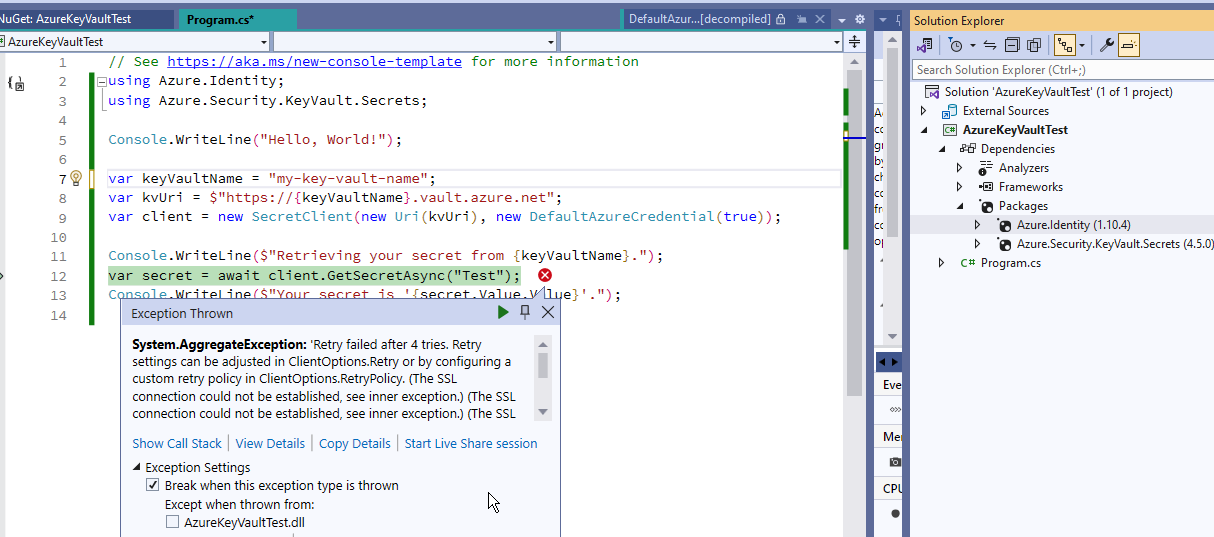Switch to DefaultAzur...[decompiled] tab
This screenshot has height=537, width=1214.
726,19
